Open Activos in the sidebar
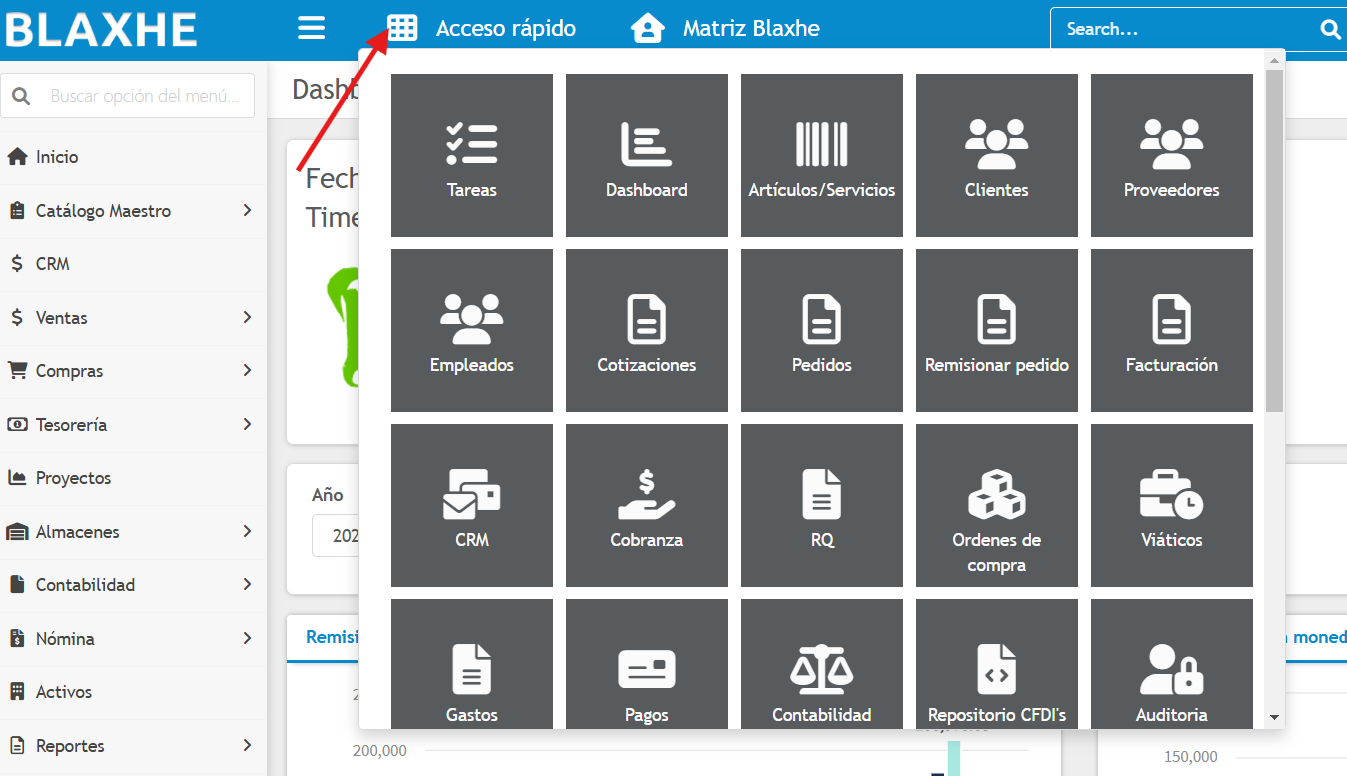 tap(133, 692)
